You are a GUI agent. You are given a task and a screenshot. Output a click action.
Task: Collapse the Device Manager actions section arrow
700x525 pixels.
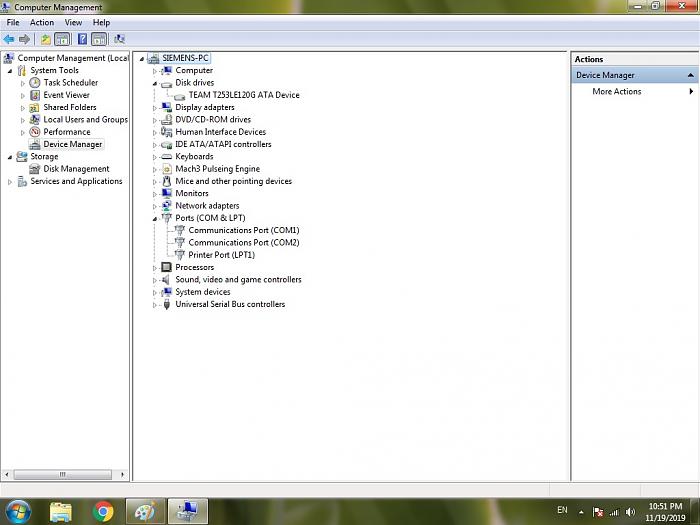[691, 75]
